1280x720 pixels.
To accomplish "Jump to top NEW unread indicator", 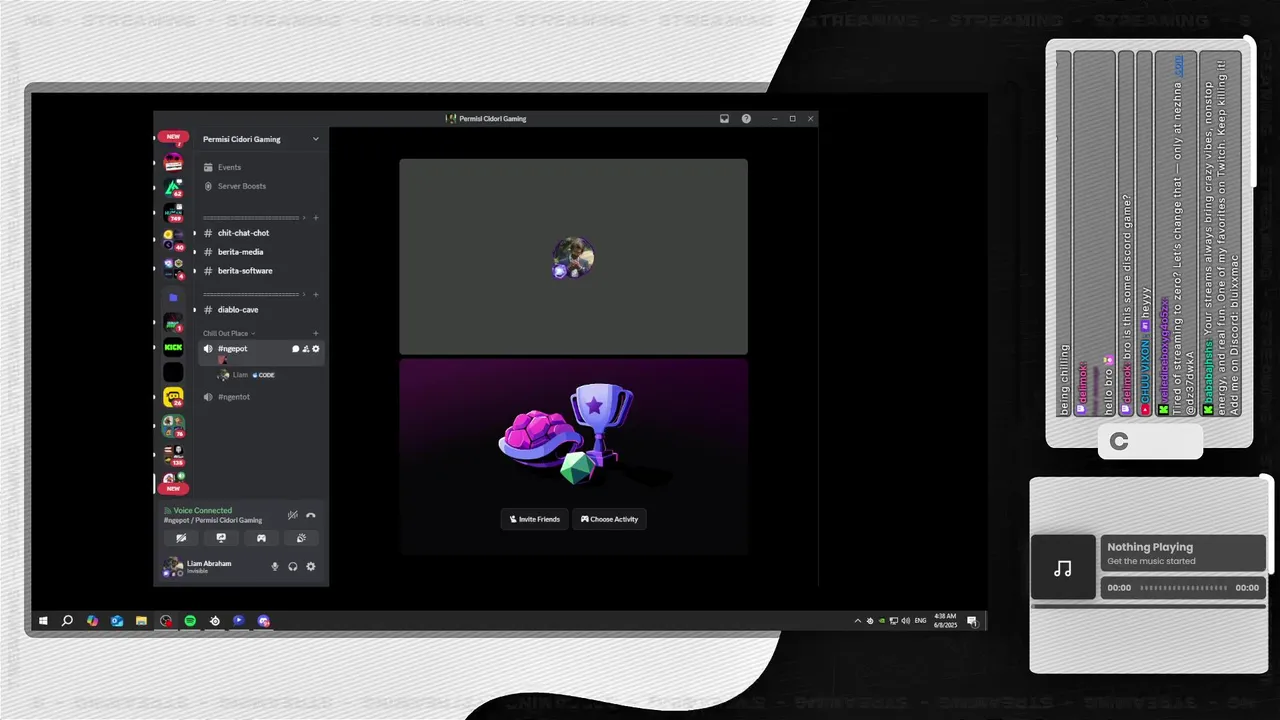I will (173, 137).
